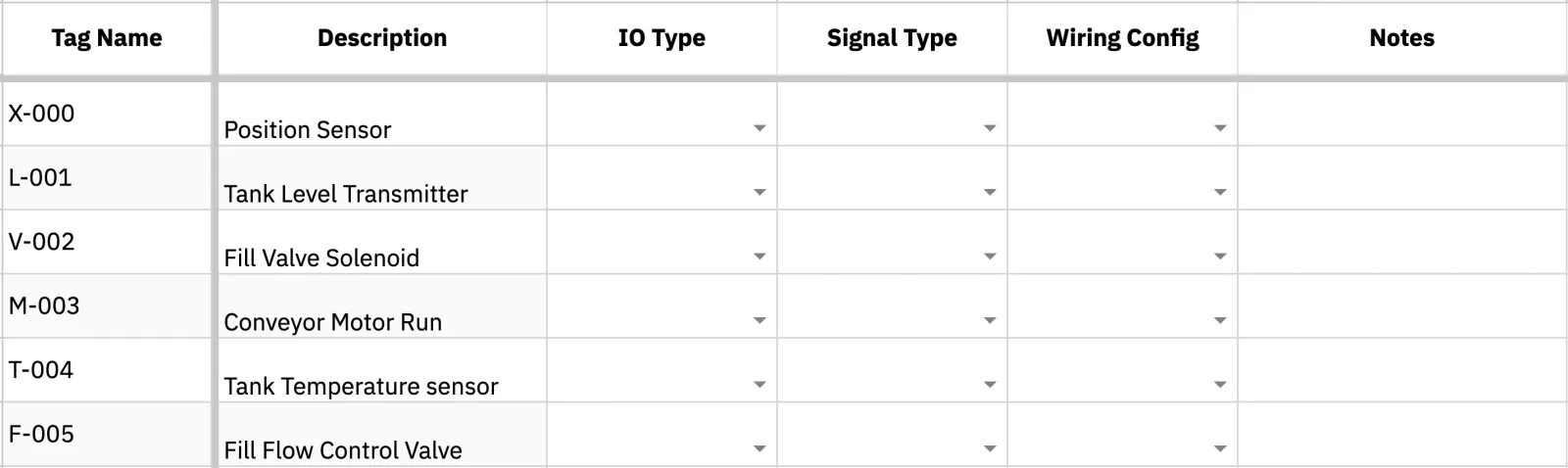Select the Description column header

pyautogui.click(x=382, y=38)
